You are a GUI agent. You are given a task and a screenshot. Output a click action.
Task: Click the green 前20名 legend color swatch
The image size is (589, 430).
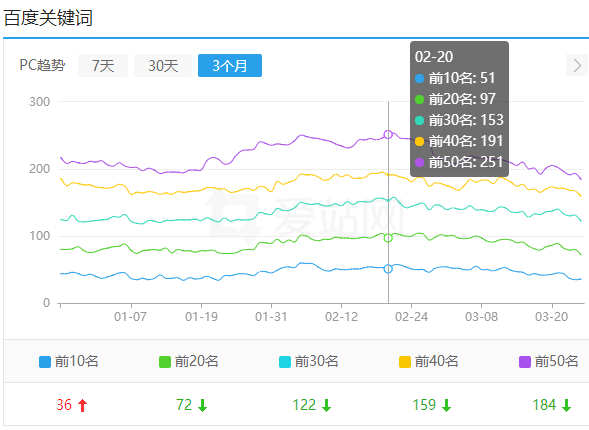(165, 362)
